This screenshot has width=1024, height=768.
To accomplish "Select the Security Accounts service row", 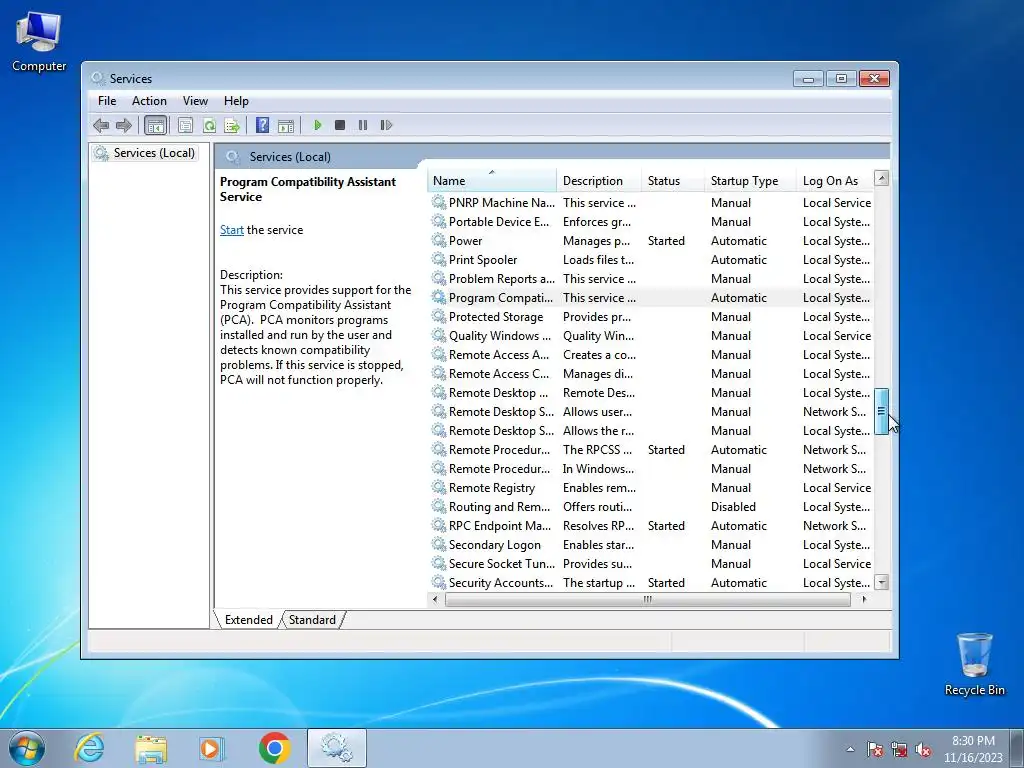I will (x=651, y=582).
